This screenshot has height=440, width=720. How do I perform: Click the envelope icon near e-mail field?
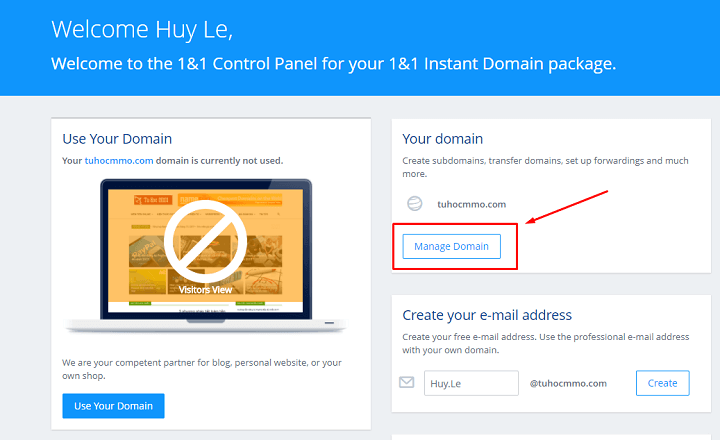[406, 382]
